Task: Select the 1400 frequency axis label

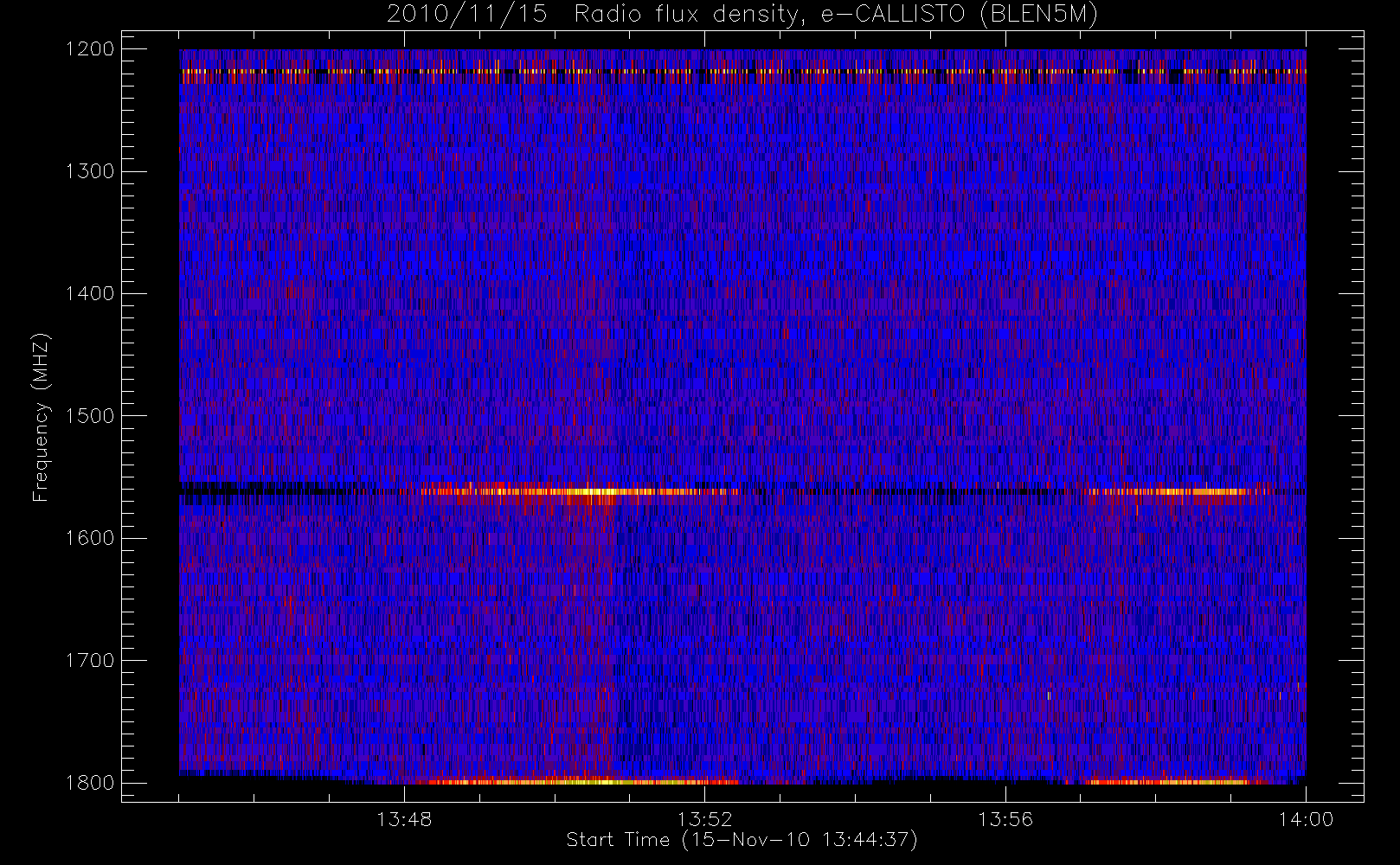Action: (x=90, y=294)
